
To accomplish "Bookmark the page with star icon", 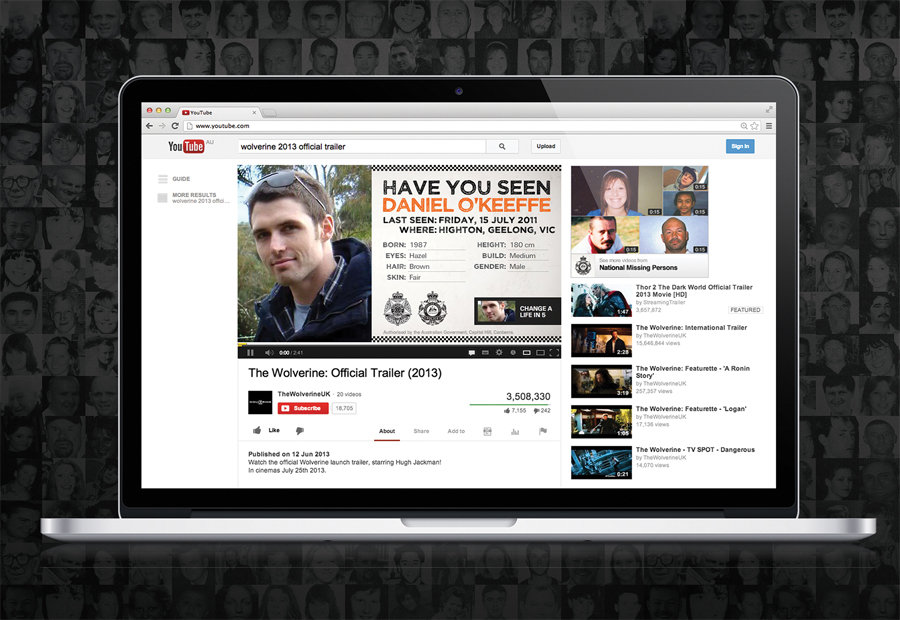I will pyautogui.click(x=754, y=126).
